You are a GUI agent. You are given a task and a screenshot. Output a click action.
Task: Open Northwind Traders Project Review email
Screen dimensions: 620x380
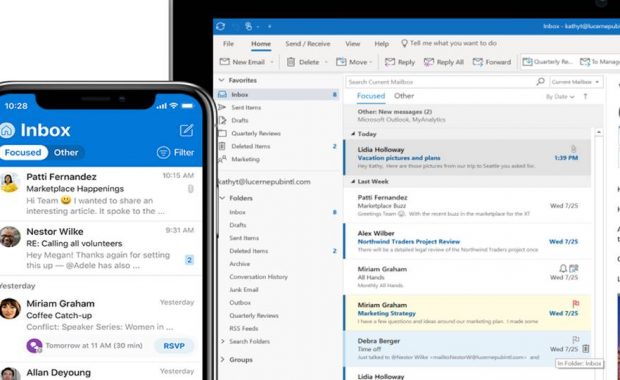(467, 241)
